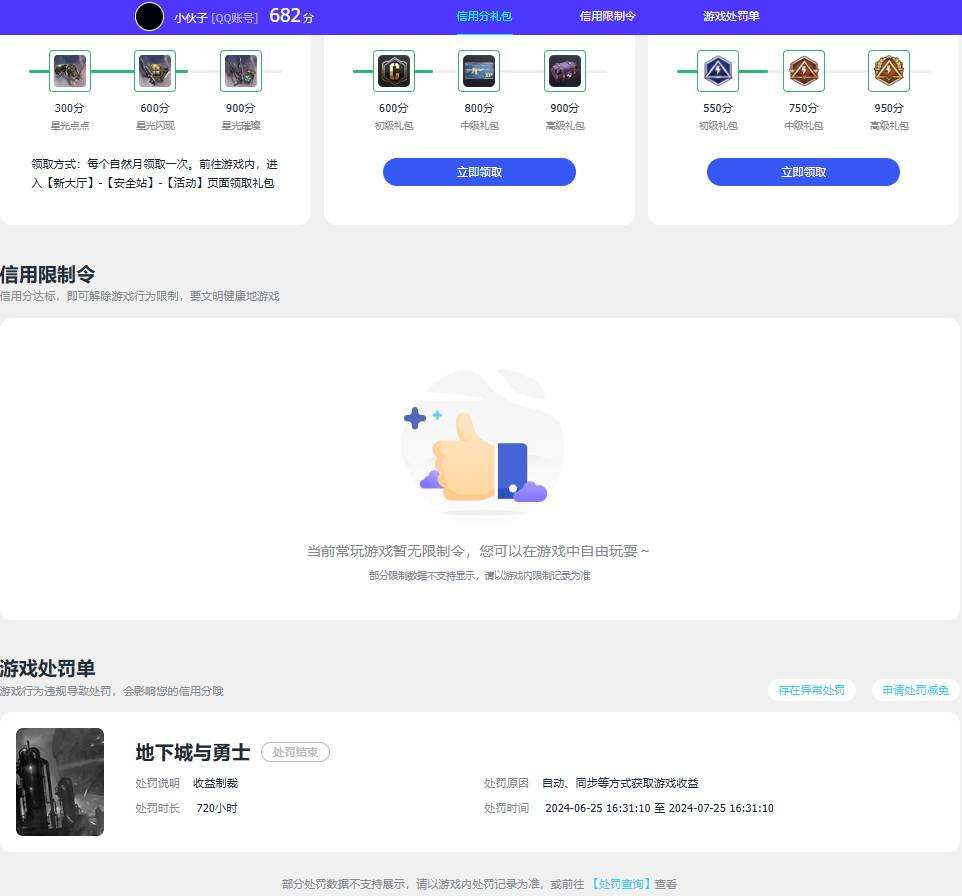Click the 存在异常处罚 button

[812, 690]
